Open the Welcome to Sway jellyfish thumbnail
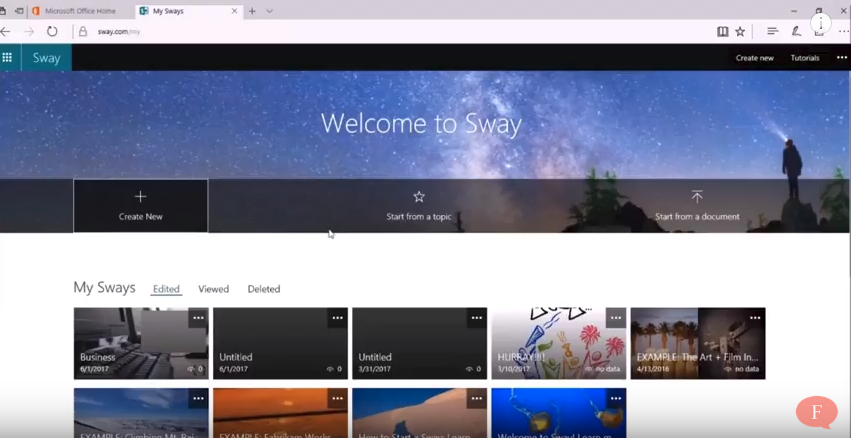Image resolution: width=851 pixels, height=438 pixels. [558, 413]
